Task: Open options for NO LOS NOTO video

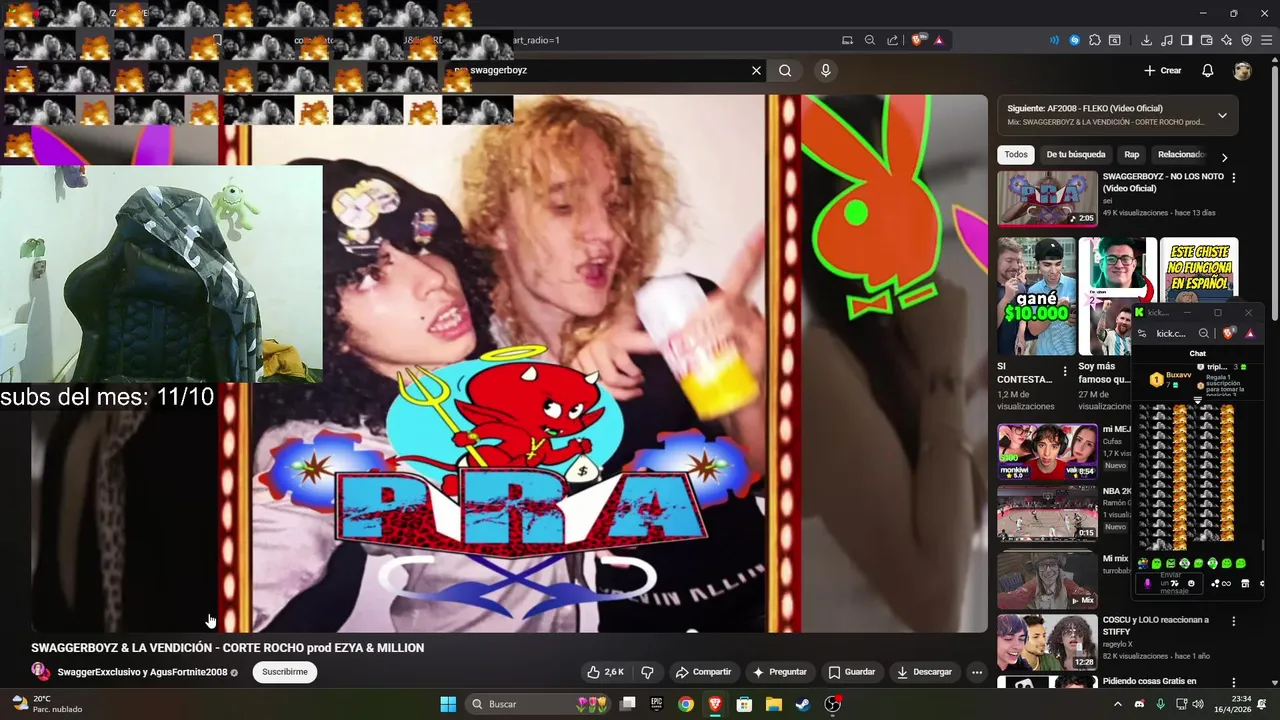Action: pos(1233,178)
